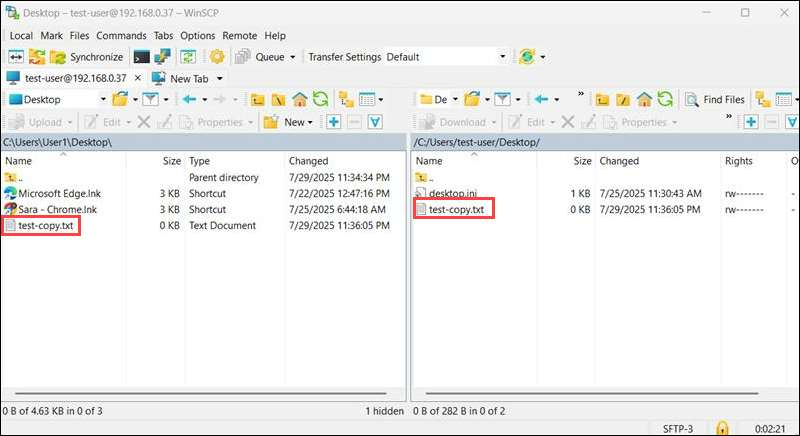Expand the globe refresh icon's dropdown arrow
The height and width of the screenshot is (436, 800).
tap(542, 57)
